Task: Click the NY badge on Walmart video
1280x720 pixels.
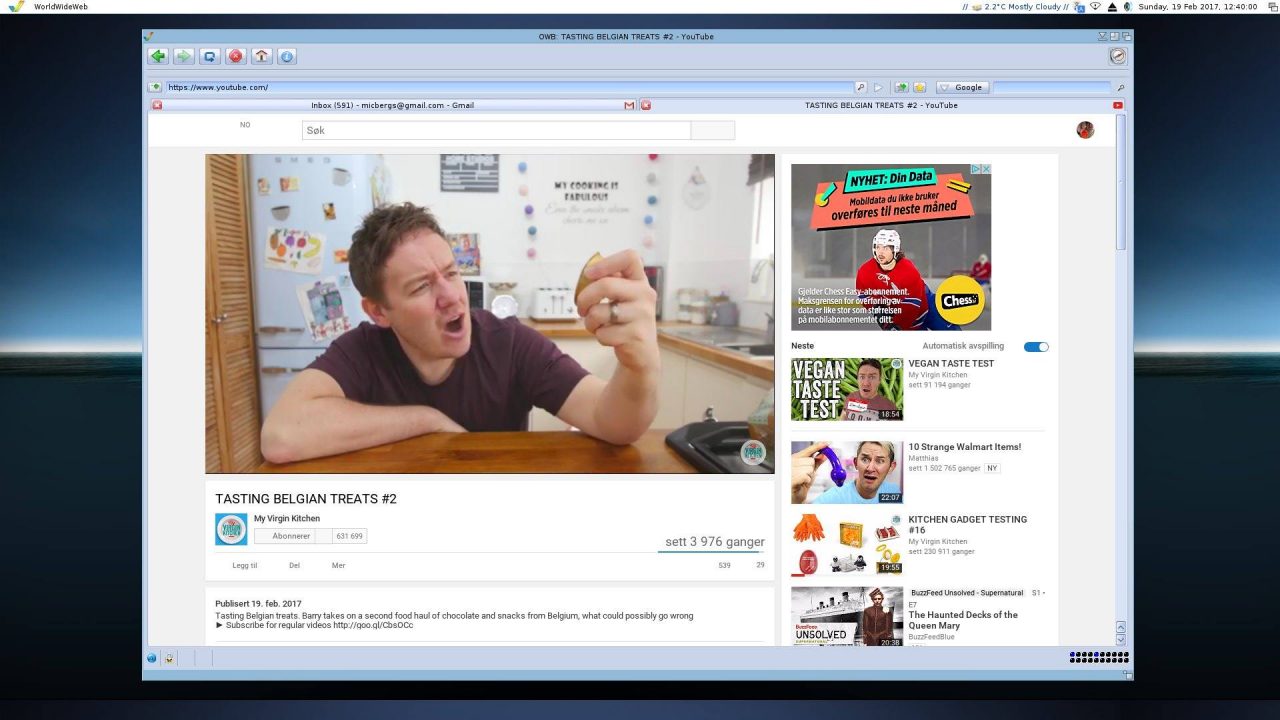Action: (992, 468)
